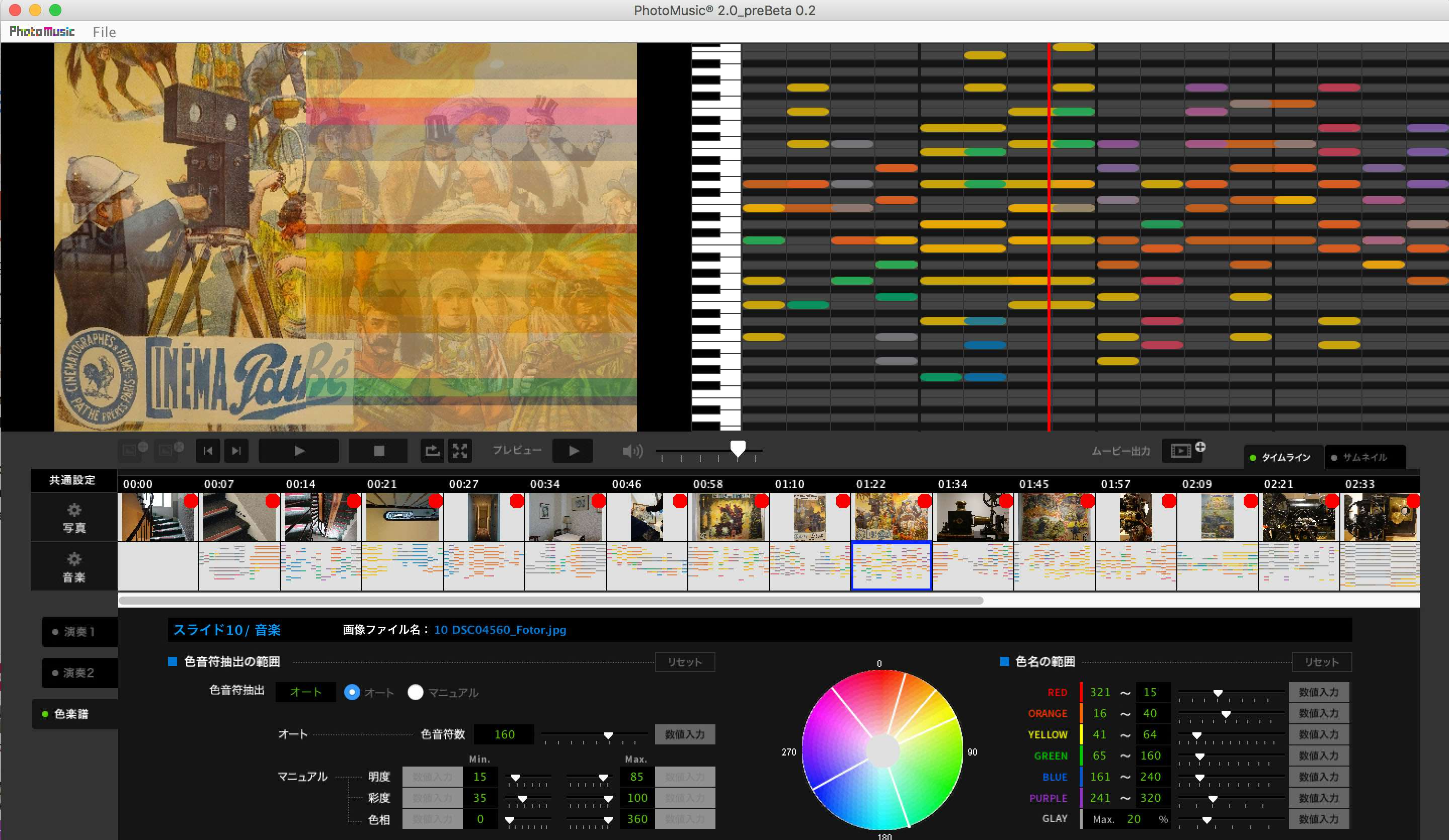Select the マニュアル radio button

point(415,692)
